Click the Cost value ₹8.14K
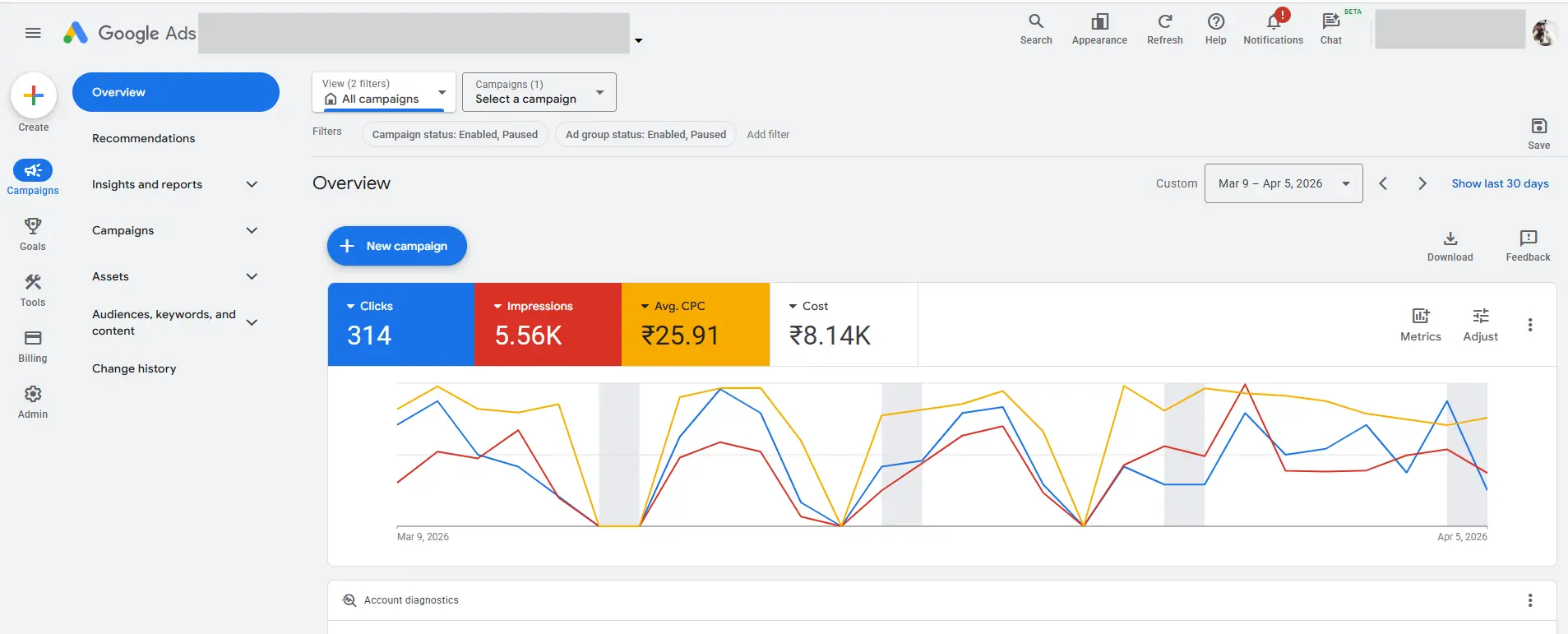 pos(830,336)
